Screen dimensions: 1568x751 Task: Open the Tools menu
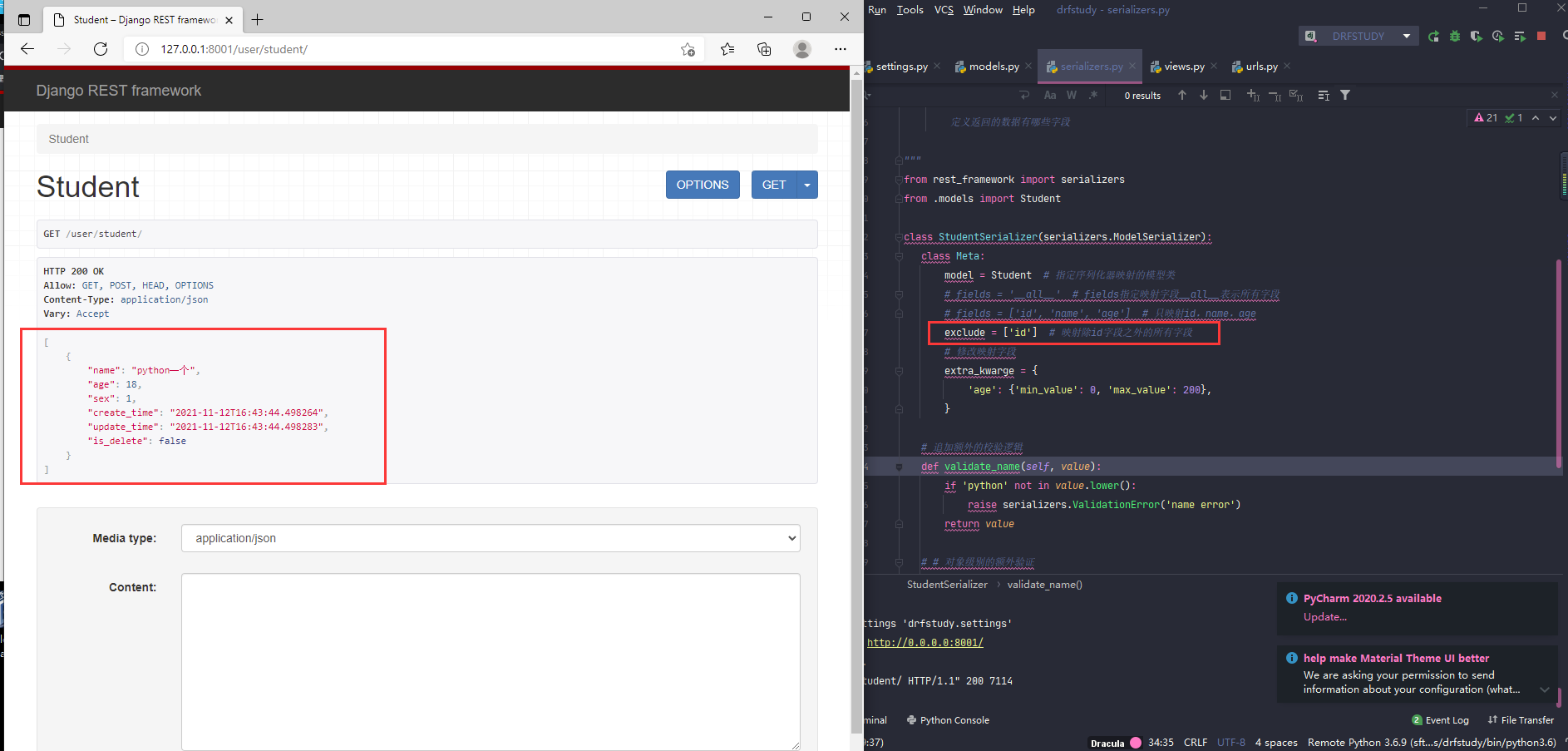point(910,10)
